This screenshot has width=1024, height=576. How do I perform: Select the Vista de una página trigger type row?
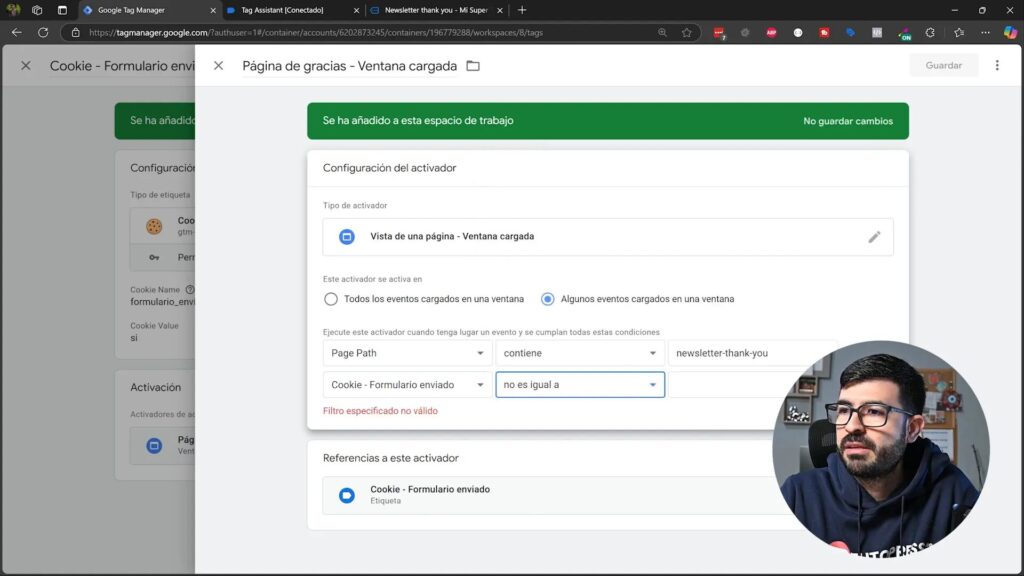(608, 236)
